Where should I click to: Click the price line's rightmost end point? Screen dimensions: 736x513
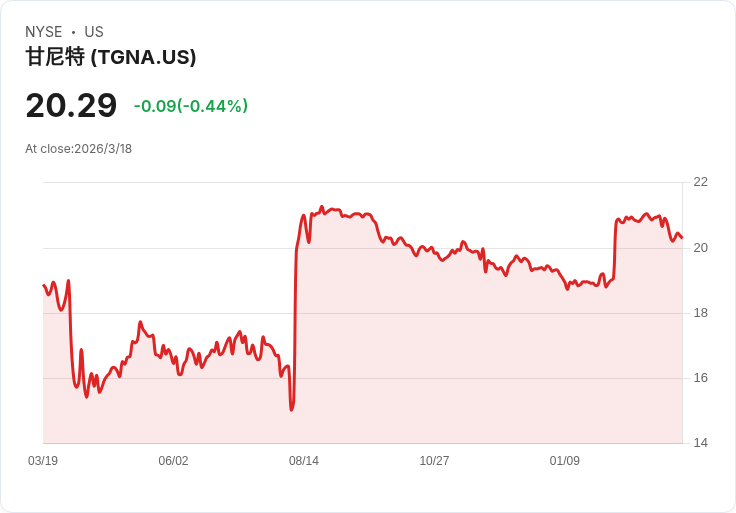[682, 238]
